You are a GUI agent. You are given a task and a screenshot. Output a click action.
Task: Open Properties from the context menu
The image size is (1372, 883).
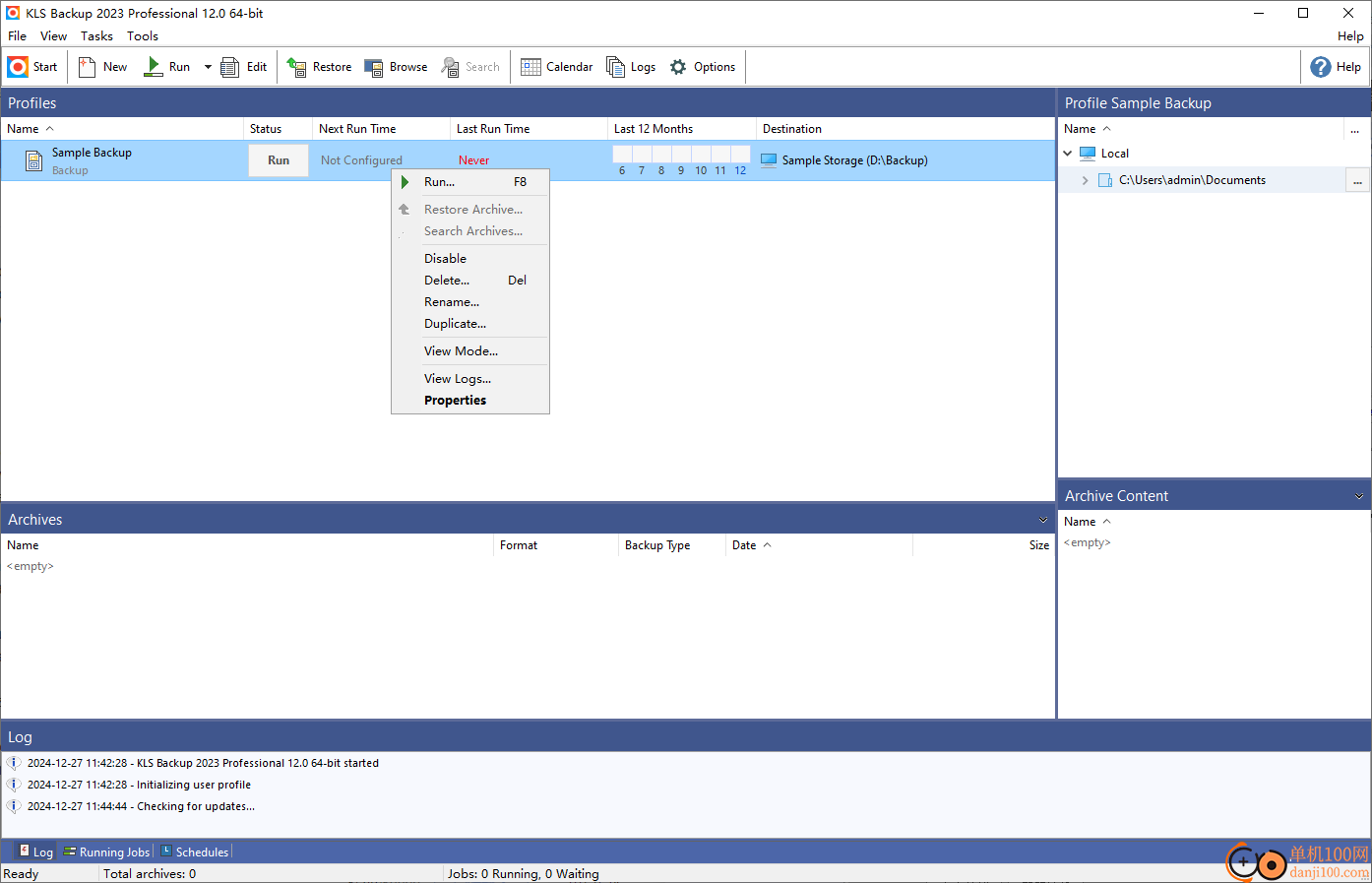[x=470, y=401]
